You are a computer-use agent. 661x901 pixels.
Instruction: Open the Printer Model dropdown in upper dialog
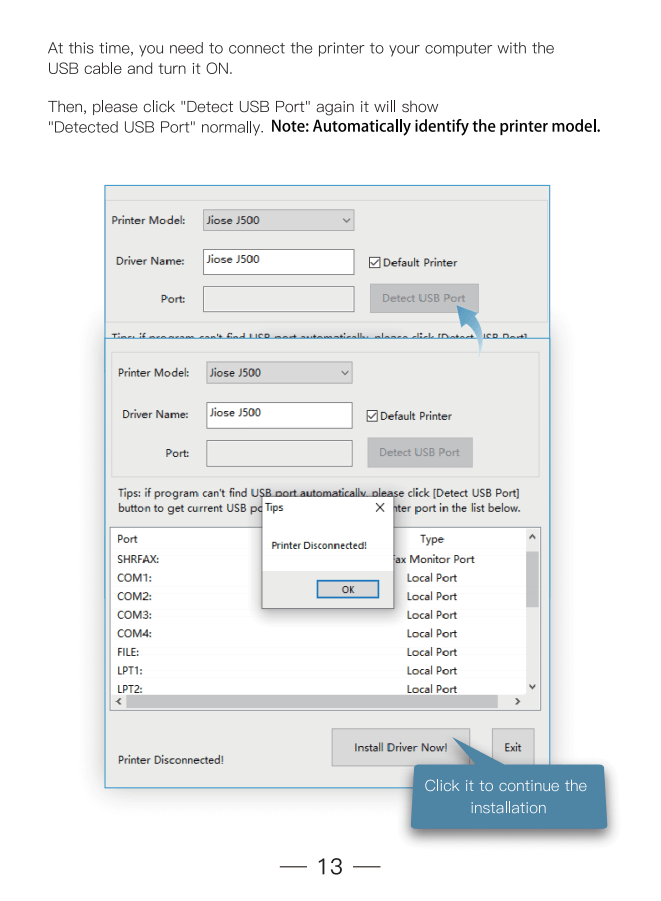(278, 220)
